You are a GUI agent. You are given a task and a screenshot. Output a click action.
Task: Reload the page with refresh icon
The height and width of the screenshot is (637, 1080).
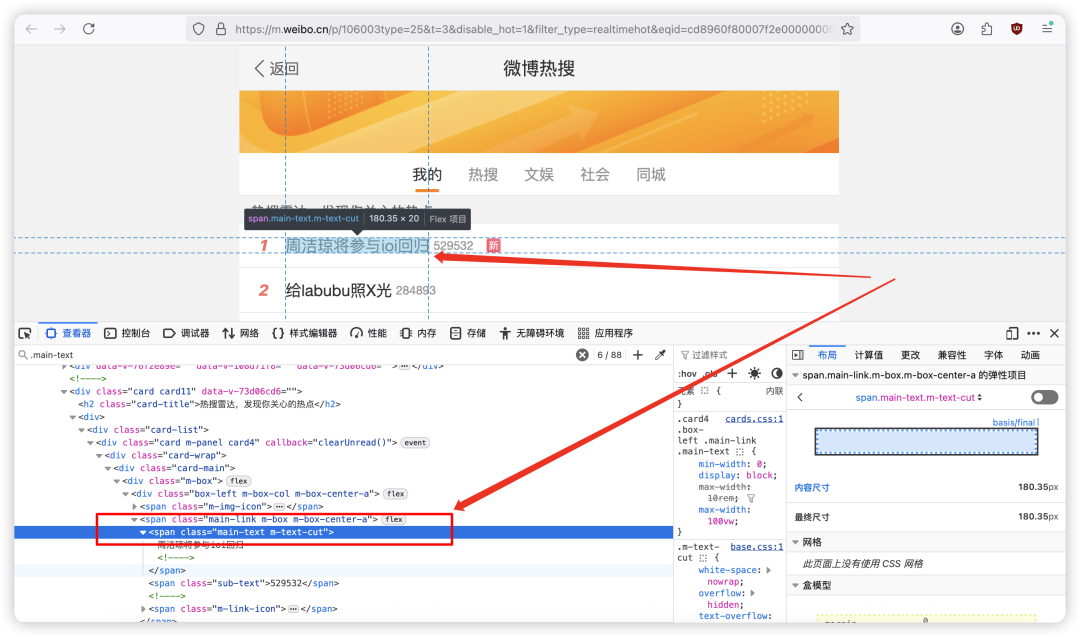88,28
